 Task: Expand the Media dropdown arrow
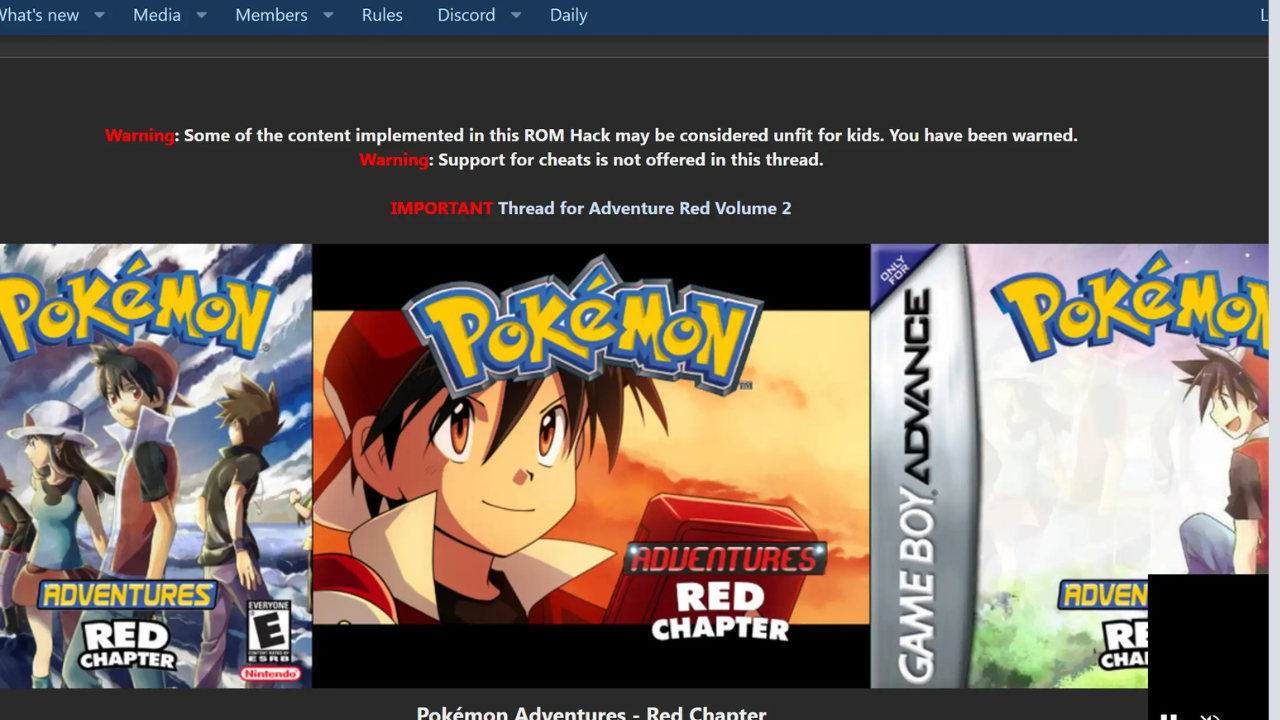tap(201, 16)
